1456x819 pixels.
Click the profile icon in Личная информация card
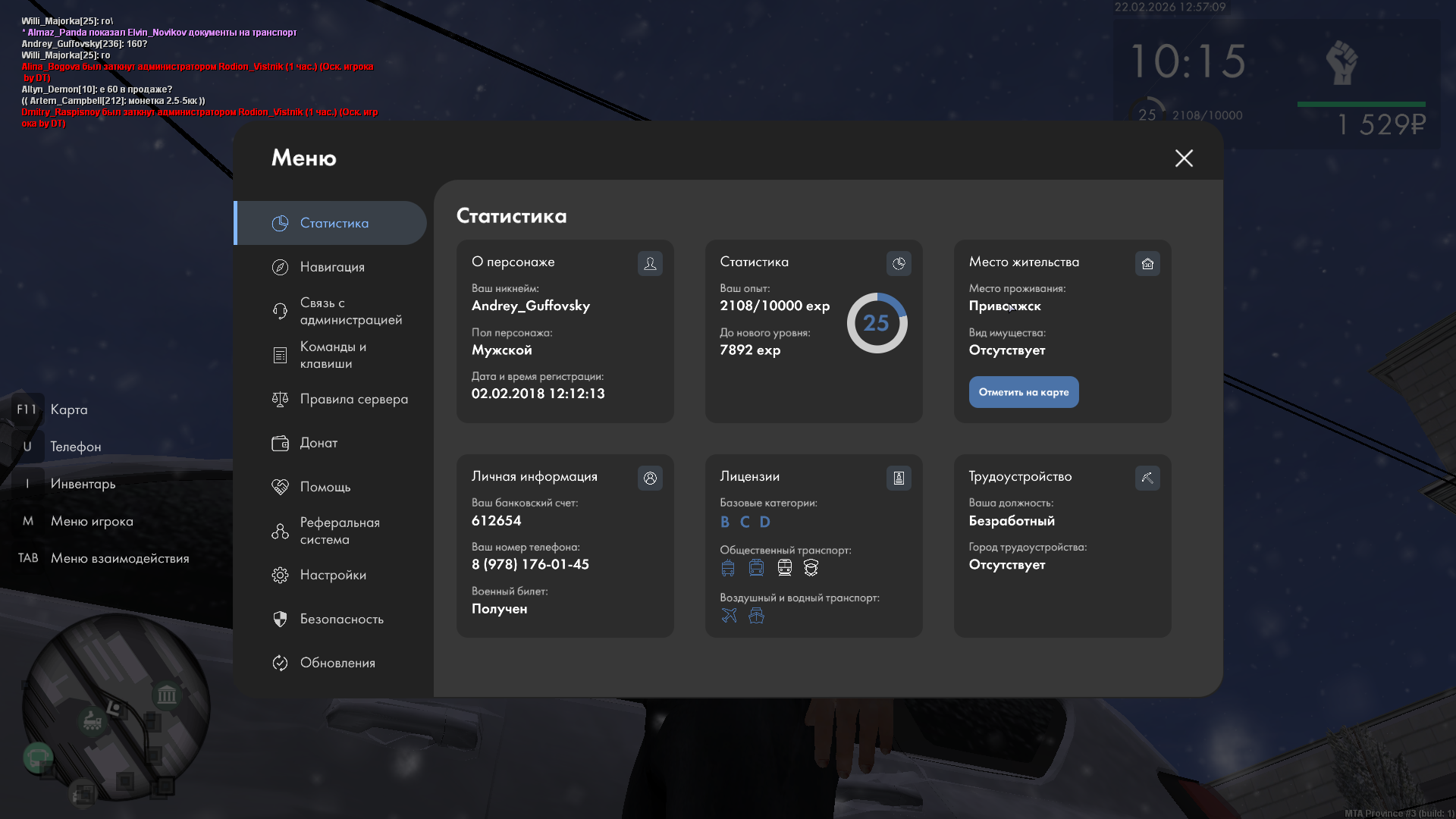tap(650, 478)
